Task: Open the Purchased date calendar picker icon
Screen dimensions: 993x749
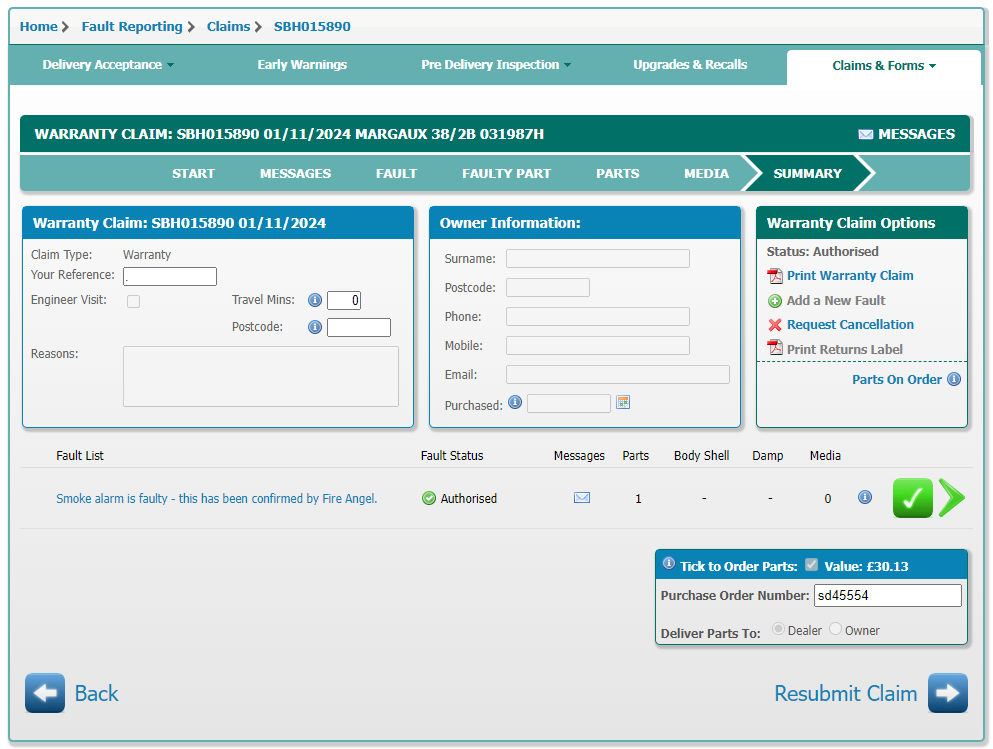Action: coord(623,403)
